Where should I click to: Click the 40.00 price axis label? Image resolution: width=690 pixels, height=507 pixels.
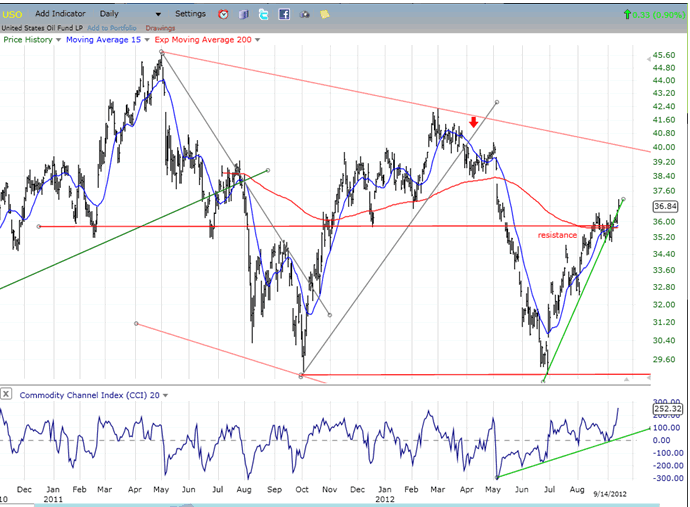pos(664,147)
